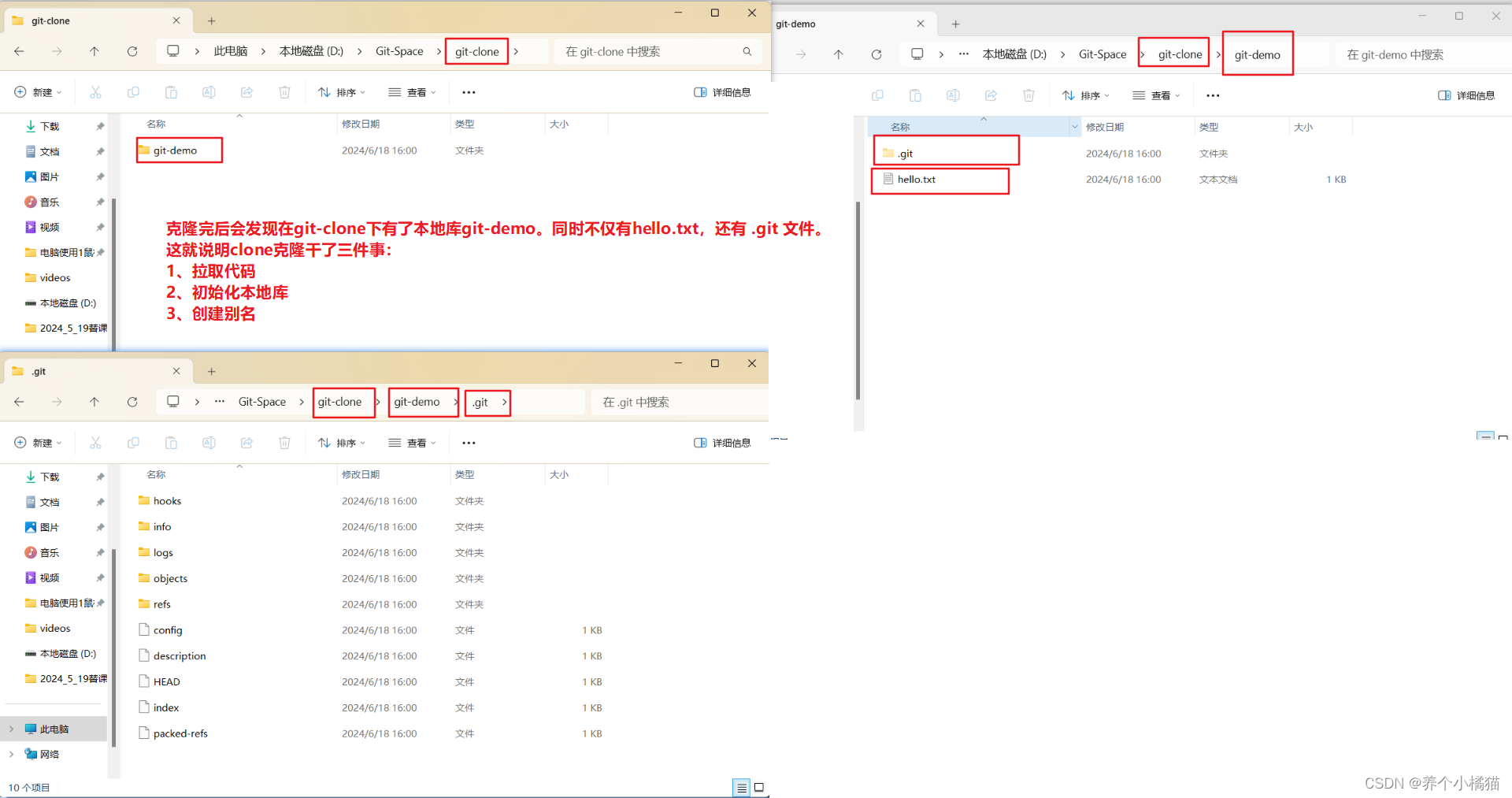Expand the collapsed path ellipsis in .git address bar
Image resolution: width=1512 pixels, height=798 pixels.
tap(220, 402)
